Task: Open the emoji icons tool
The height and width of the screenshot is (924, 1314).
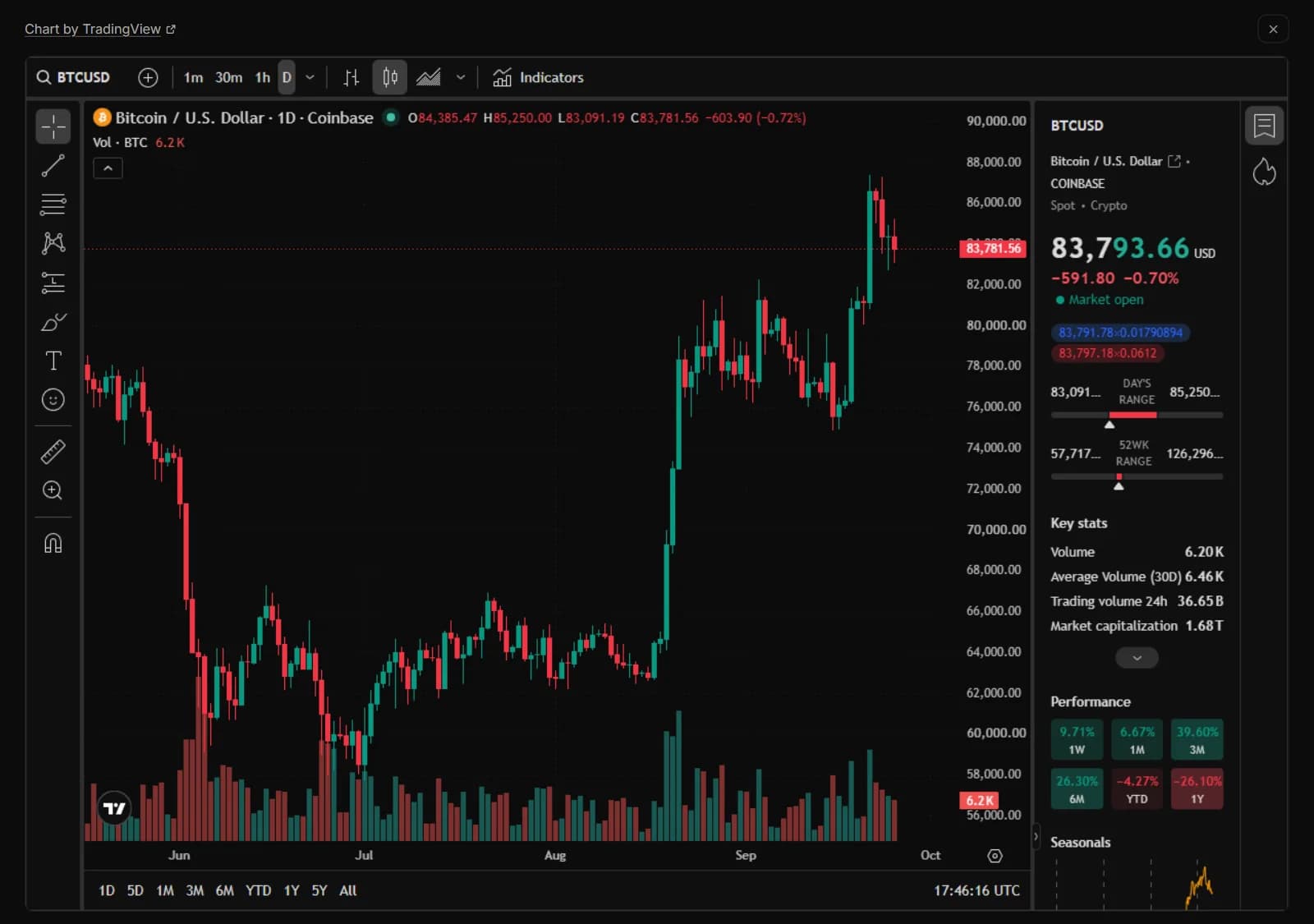Action: (53, 400)
